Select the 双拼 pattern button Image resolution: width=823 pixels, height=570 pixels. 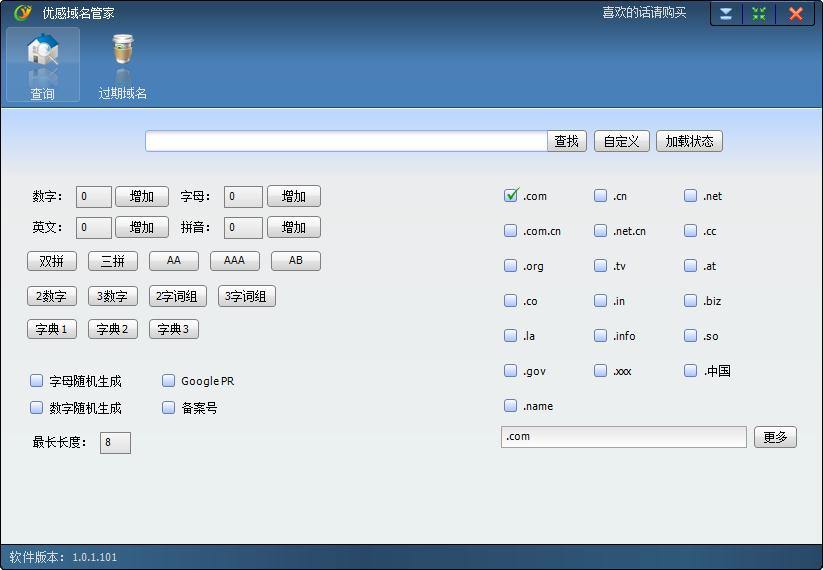click(52, 261)
